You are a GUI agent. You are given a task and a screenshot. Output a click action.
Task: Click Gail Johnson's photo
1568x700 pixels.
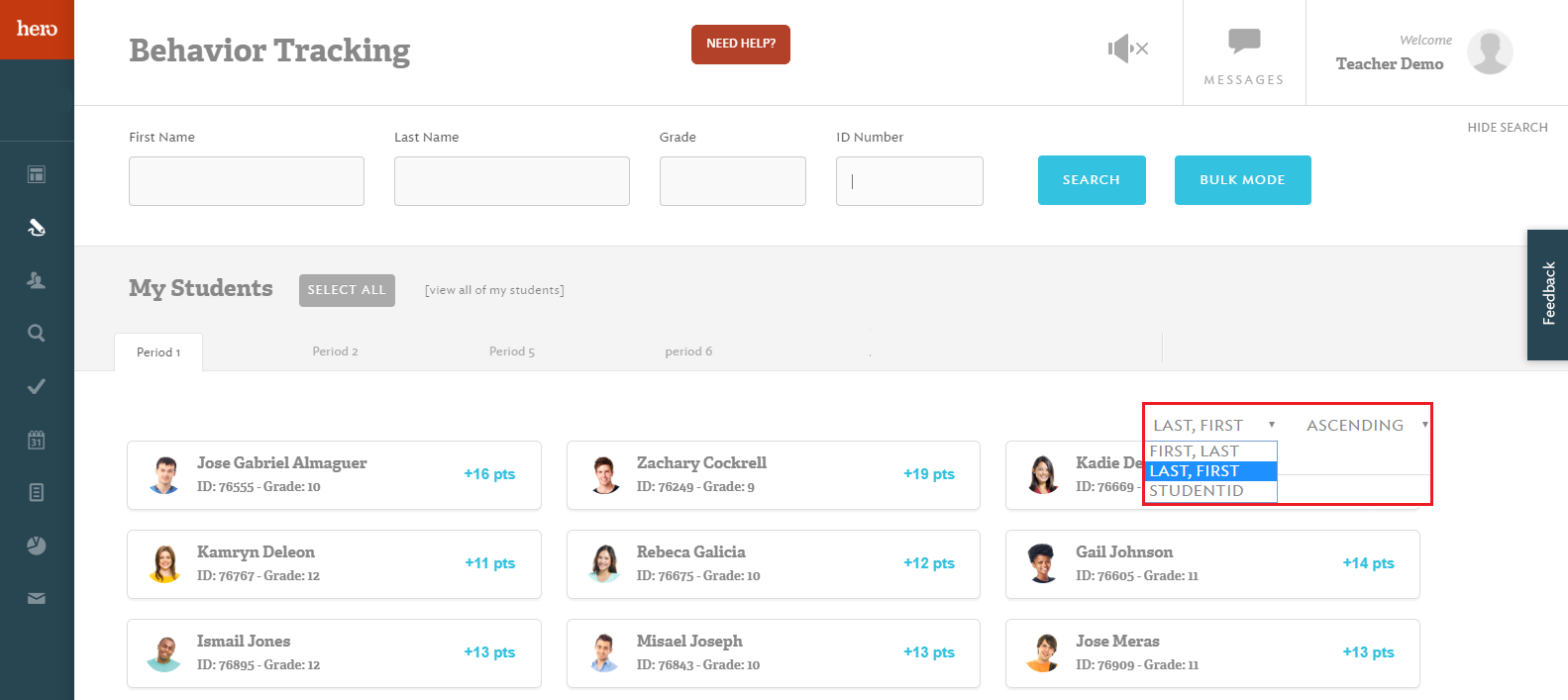click(x=1043, y=564)
